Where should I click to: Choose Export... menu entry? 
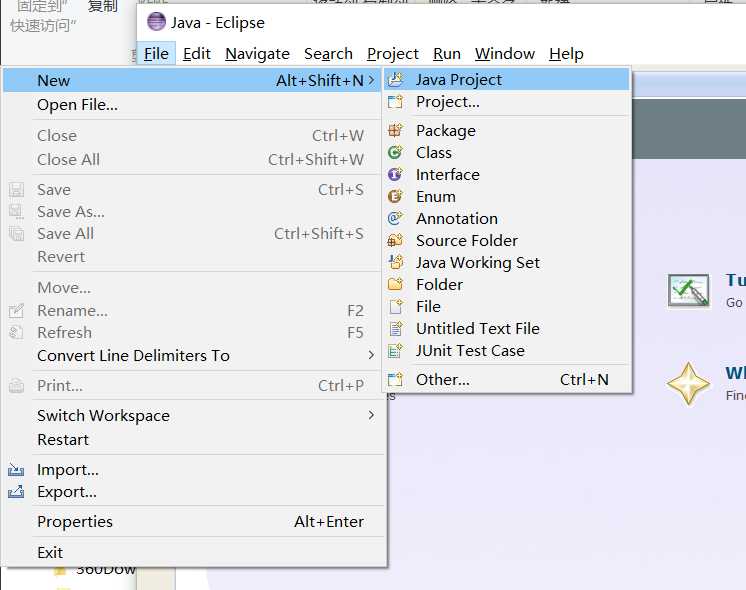194,492
